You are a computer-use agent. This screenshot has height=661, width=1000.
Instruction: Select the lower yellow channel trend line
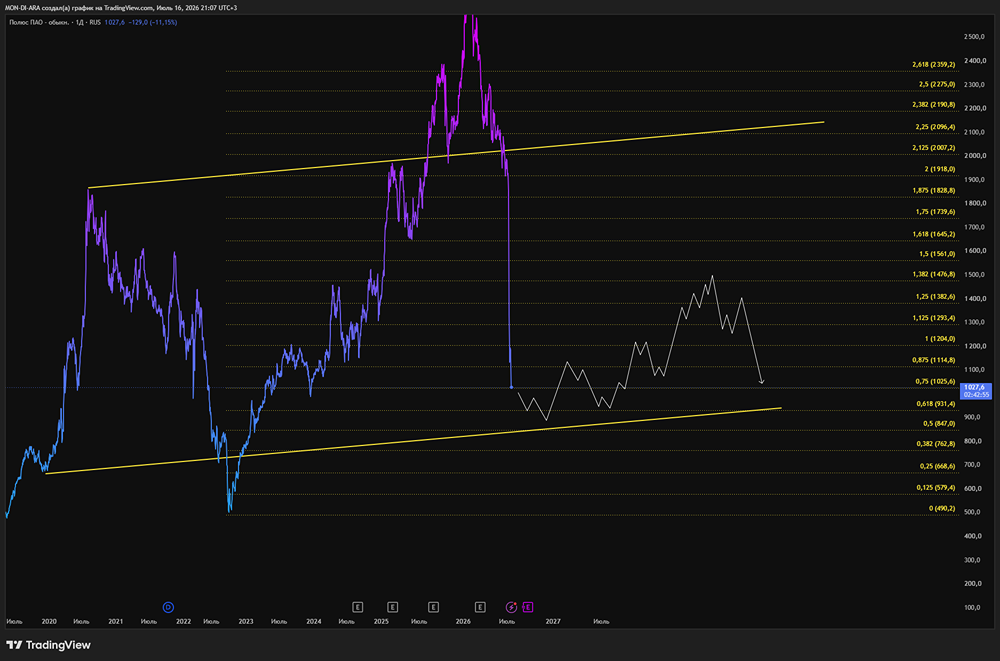[x=413, y=440]
